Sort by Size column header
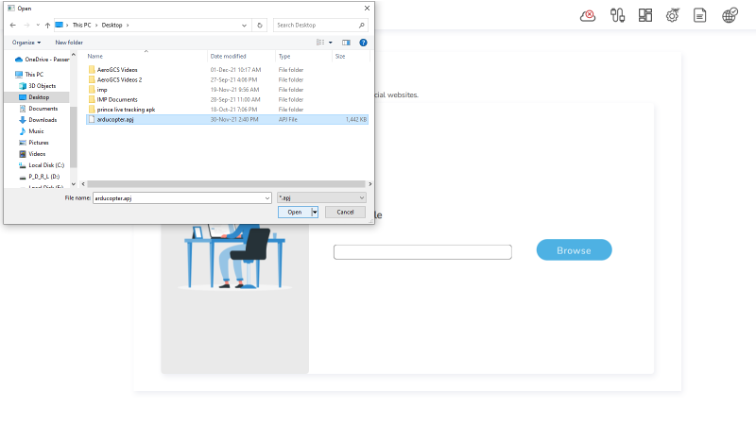756x426 pixels. click(340, 56)
